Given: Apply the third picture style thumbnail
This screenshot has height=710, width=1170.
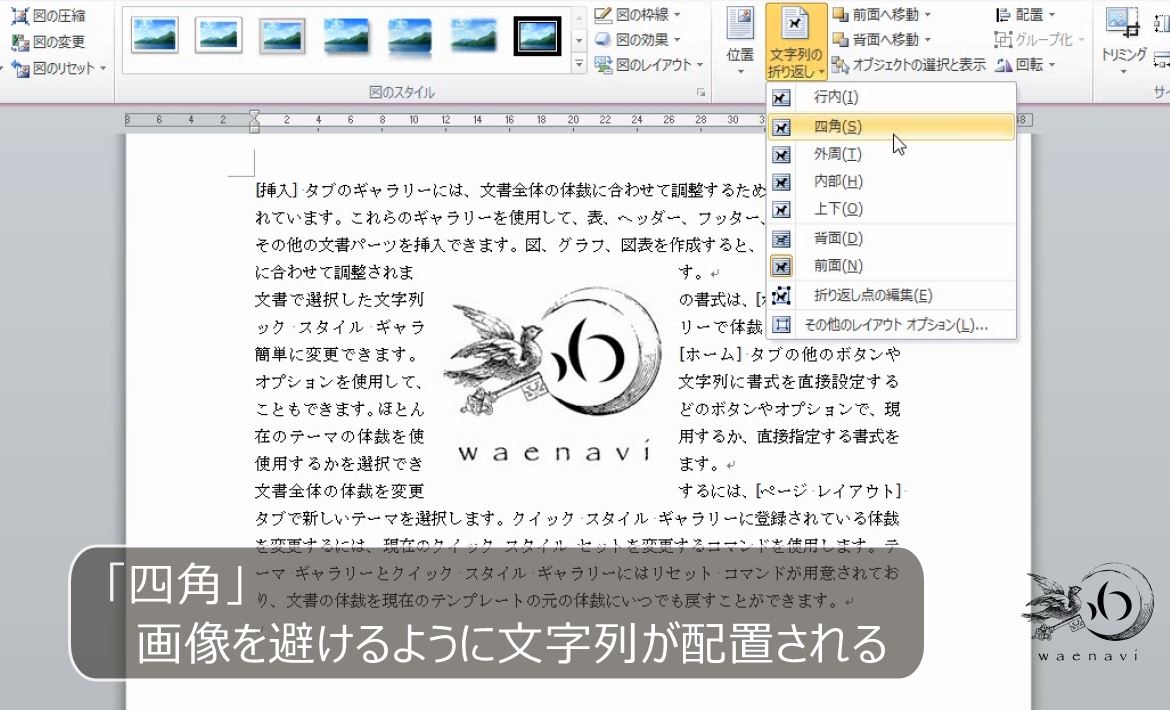Looking at the screenshot, I should coord(283,36).
